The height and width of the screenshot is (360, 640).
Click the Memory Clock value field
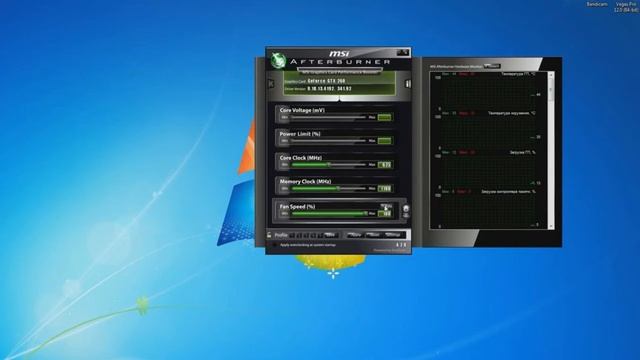tap(384, 189)
